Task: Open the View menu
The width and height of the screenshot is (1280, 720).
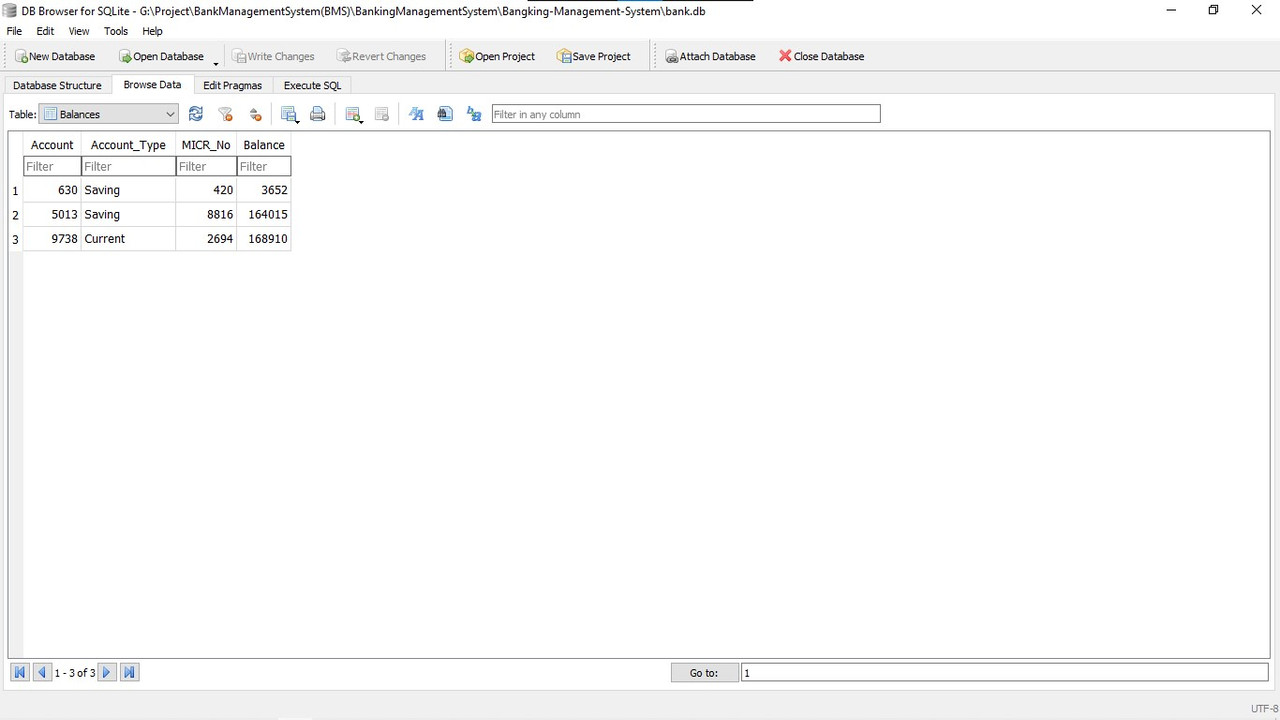Action: click(x=79, y=31)
